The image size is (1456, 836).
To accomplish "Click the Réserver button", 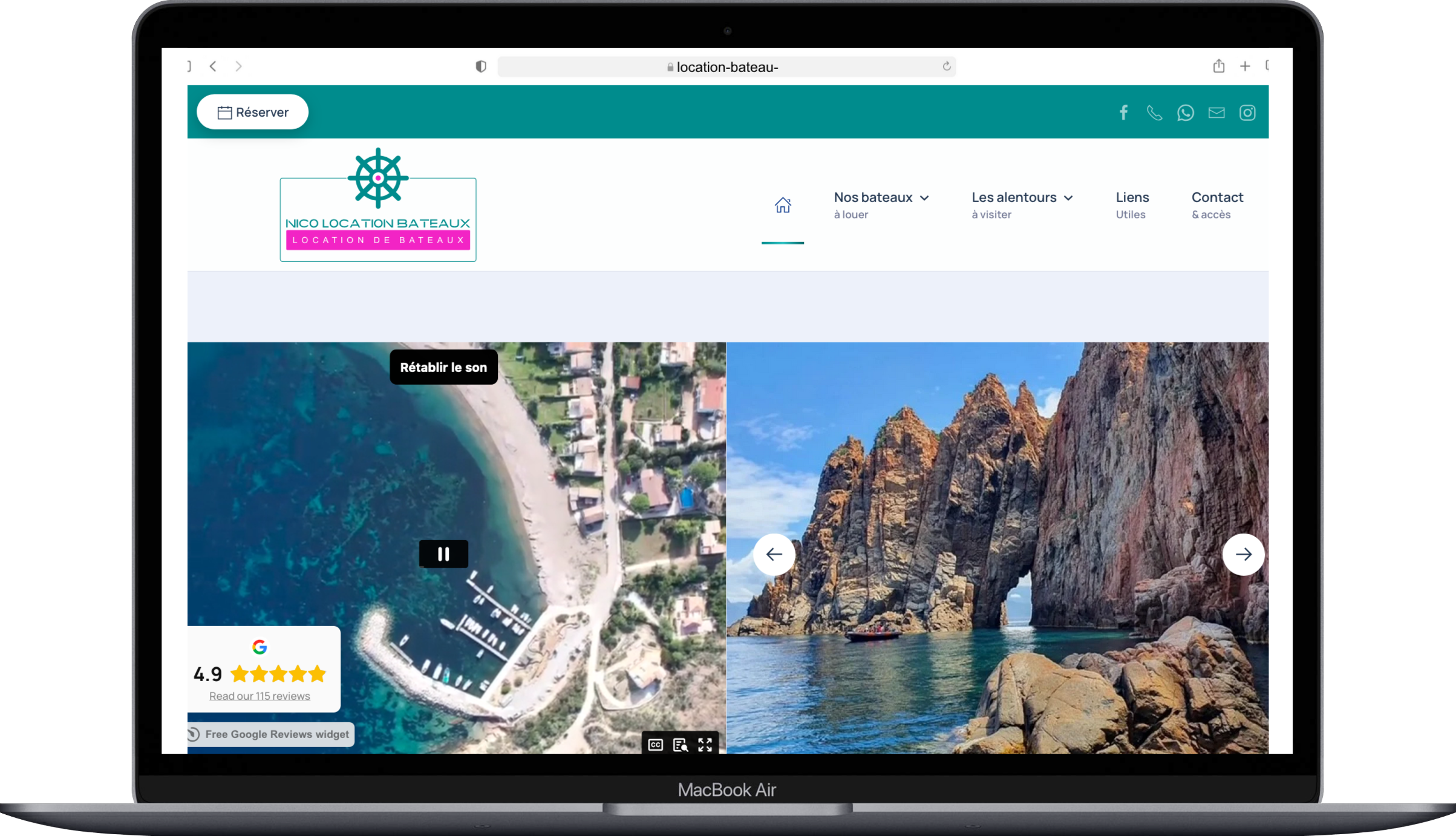I will [x=253, y=112].
